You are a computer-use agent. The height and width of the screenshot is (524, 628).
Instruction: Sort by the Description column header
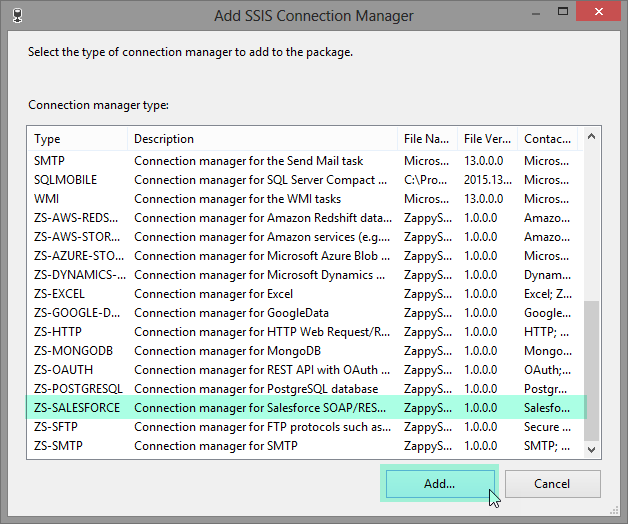coord(262,139)
